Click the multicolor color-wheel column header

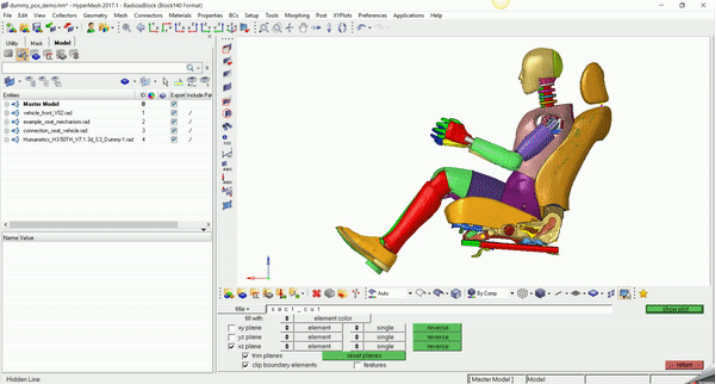[151, 95]
